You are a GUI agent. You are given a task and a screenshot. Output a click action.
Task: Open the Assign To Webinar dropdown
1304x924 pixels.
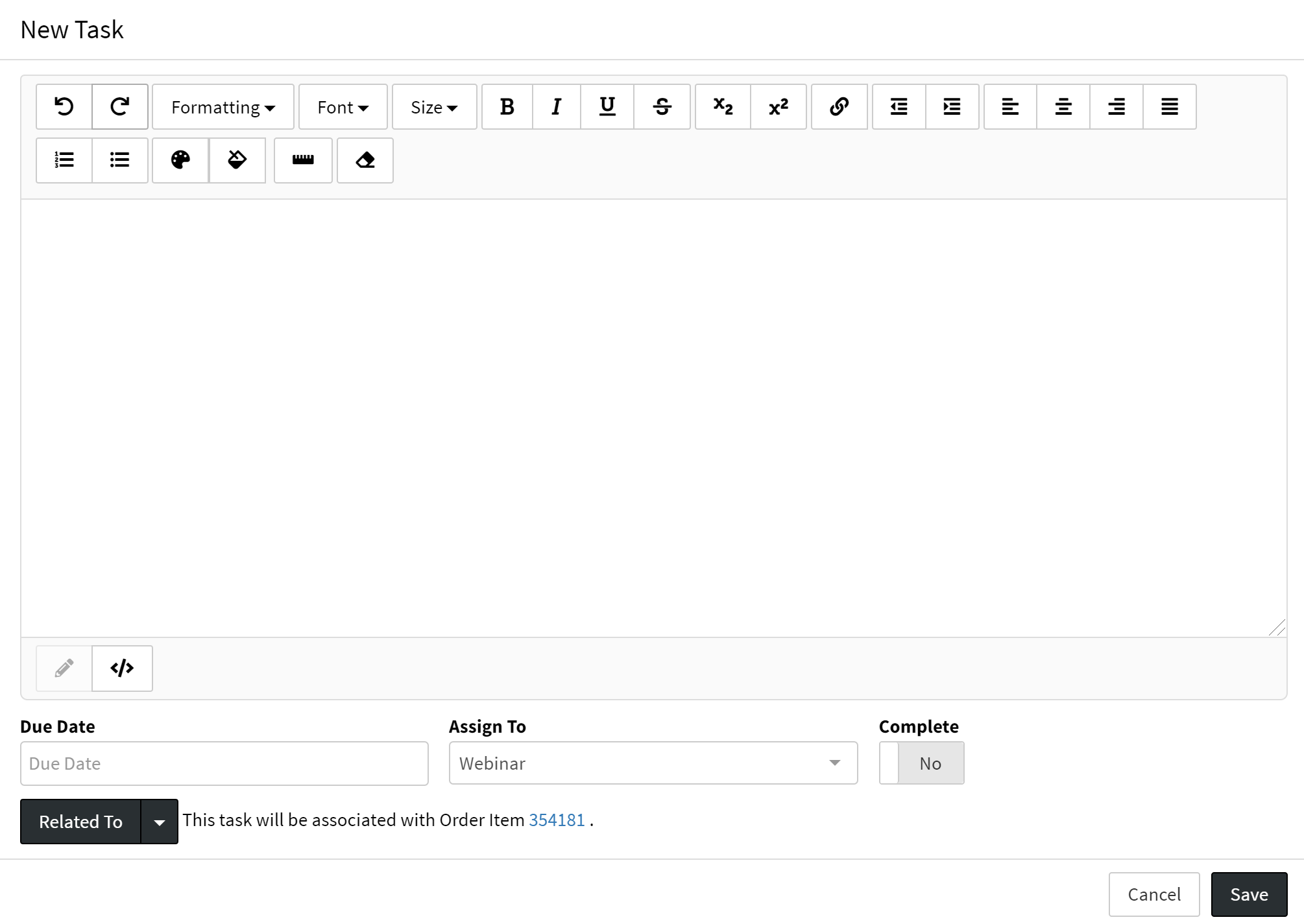point(653,763)
